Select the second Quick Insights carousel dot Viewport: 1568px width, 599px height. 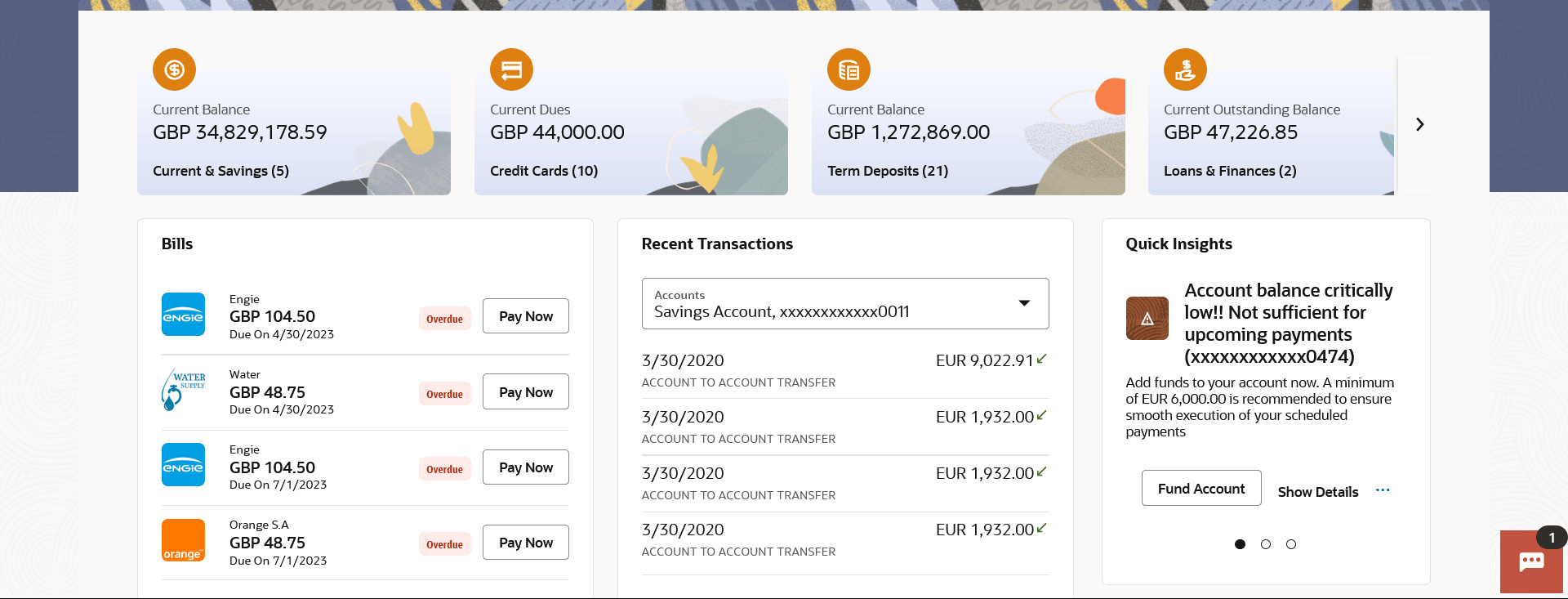click(1265, 544)
